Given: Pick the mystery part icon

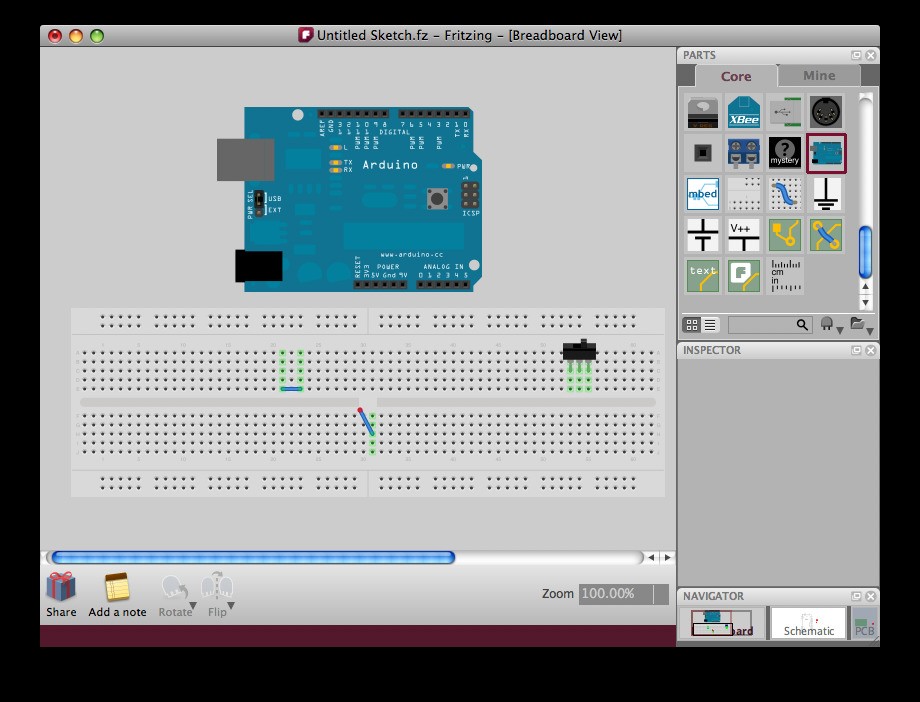Looking at the screenshot, I should click(785, 153).
